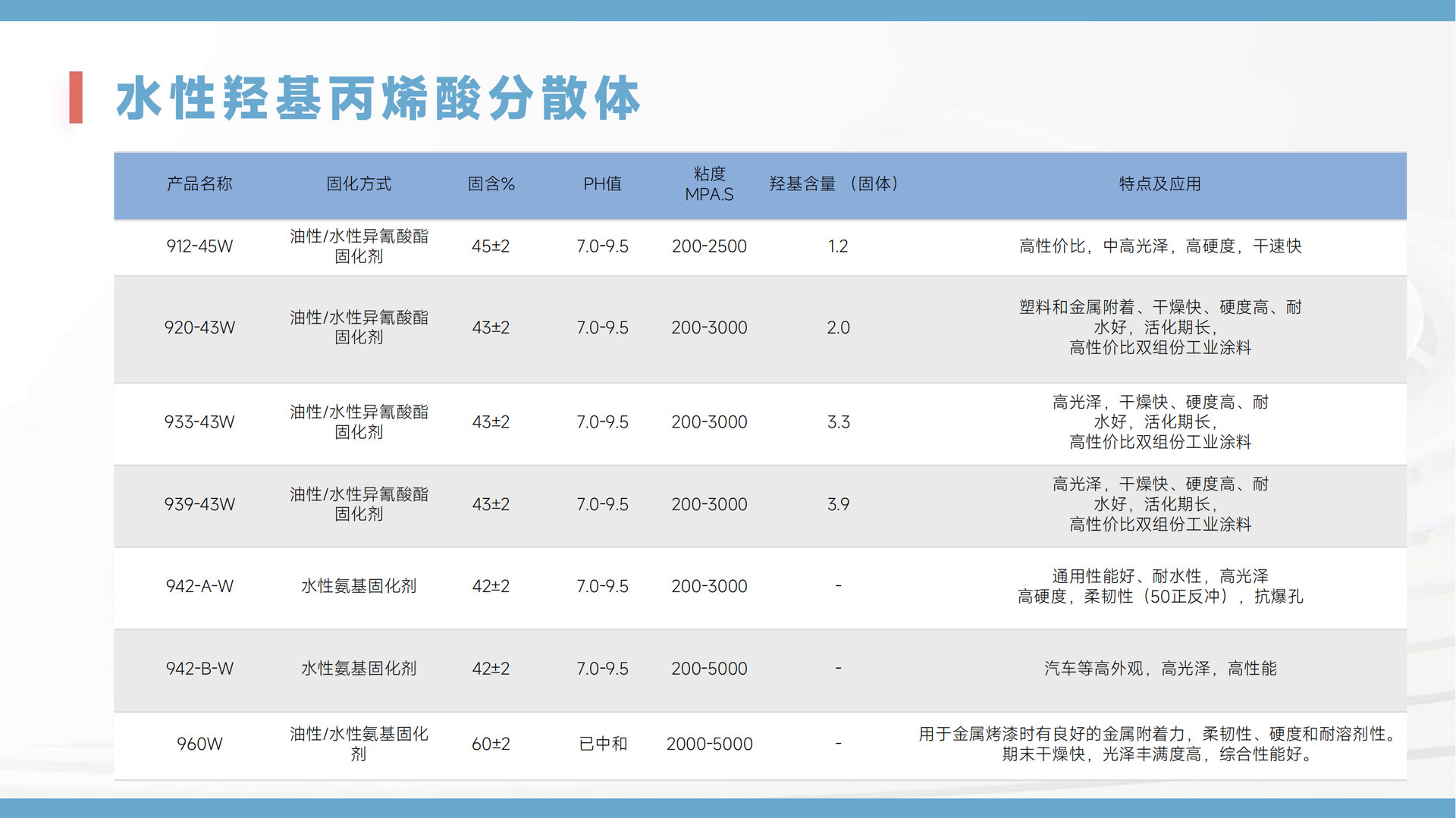Select the 固化方式 column header

359,184
